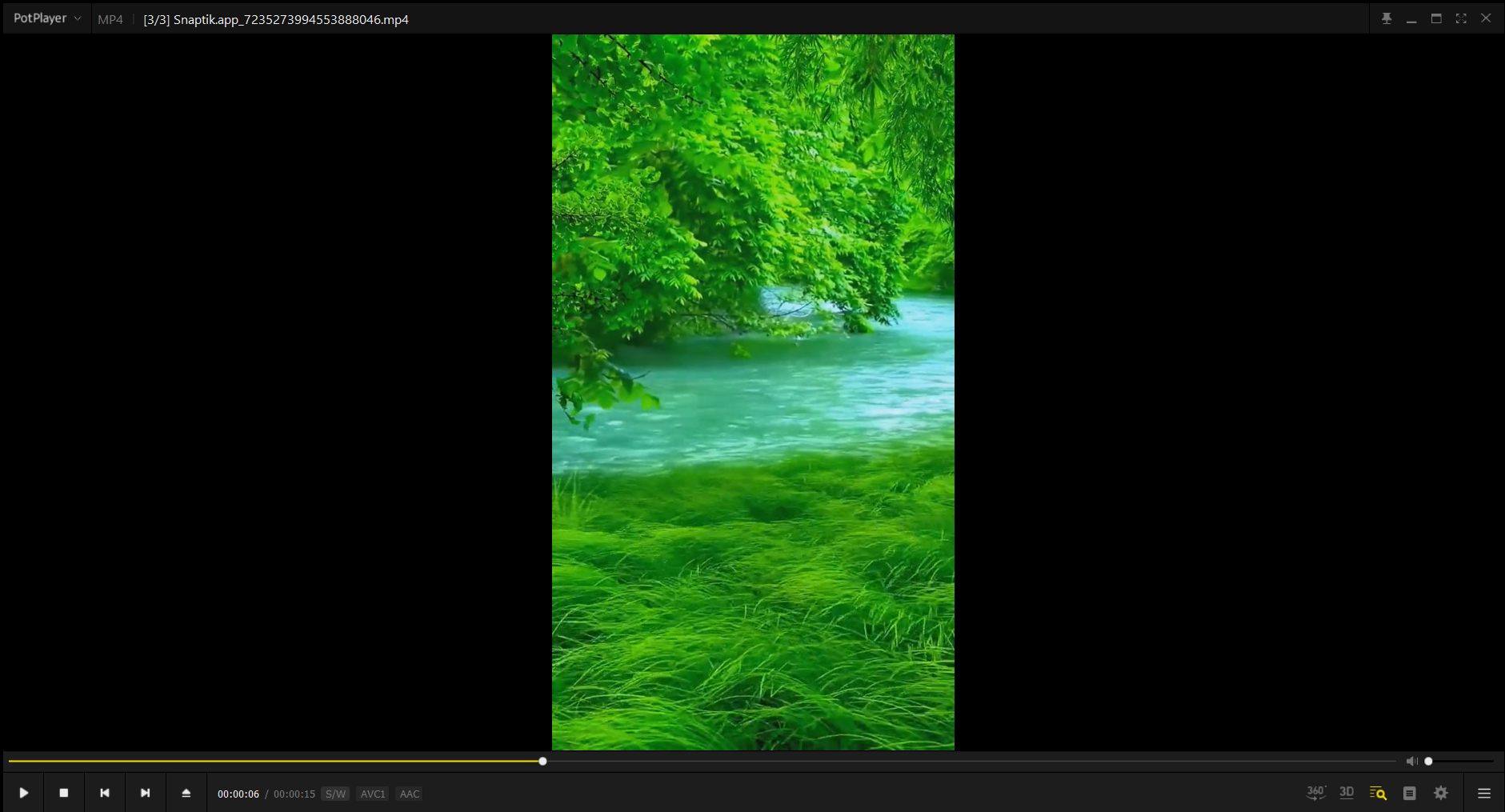Skip to the next file
This screenshot has width=1505, height=812.
[x=146, y=793]
